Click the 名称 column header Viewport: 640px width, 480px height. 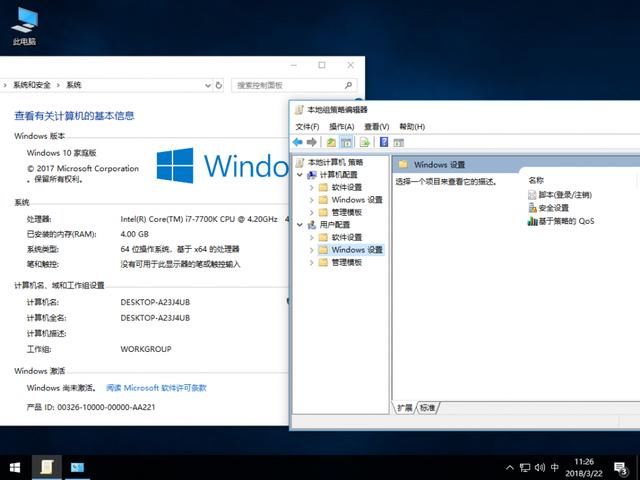coord(536,180)
